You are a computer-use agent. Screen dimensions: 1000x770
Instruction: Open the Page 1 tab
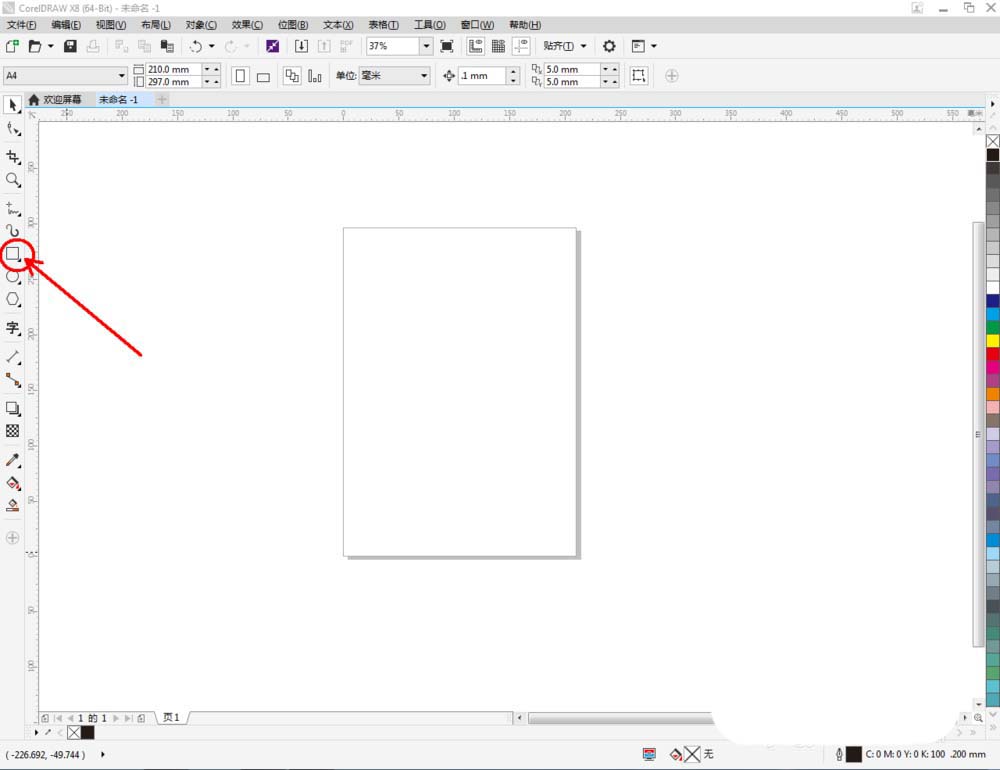(x=172, y=717)
